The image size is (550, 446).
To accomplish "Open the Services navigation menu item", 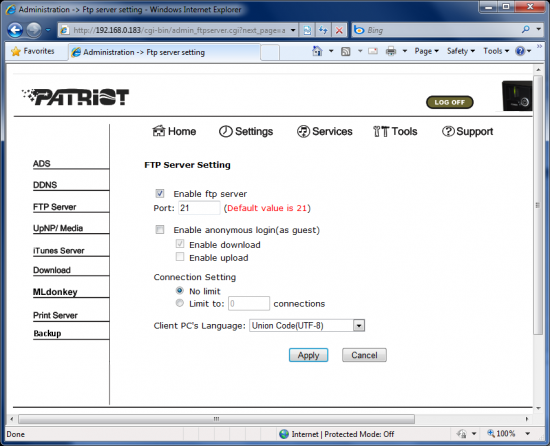I will [x=324, y=131].
